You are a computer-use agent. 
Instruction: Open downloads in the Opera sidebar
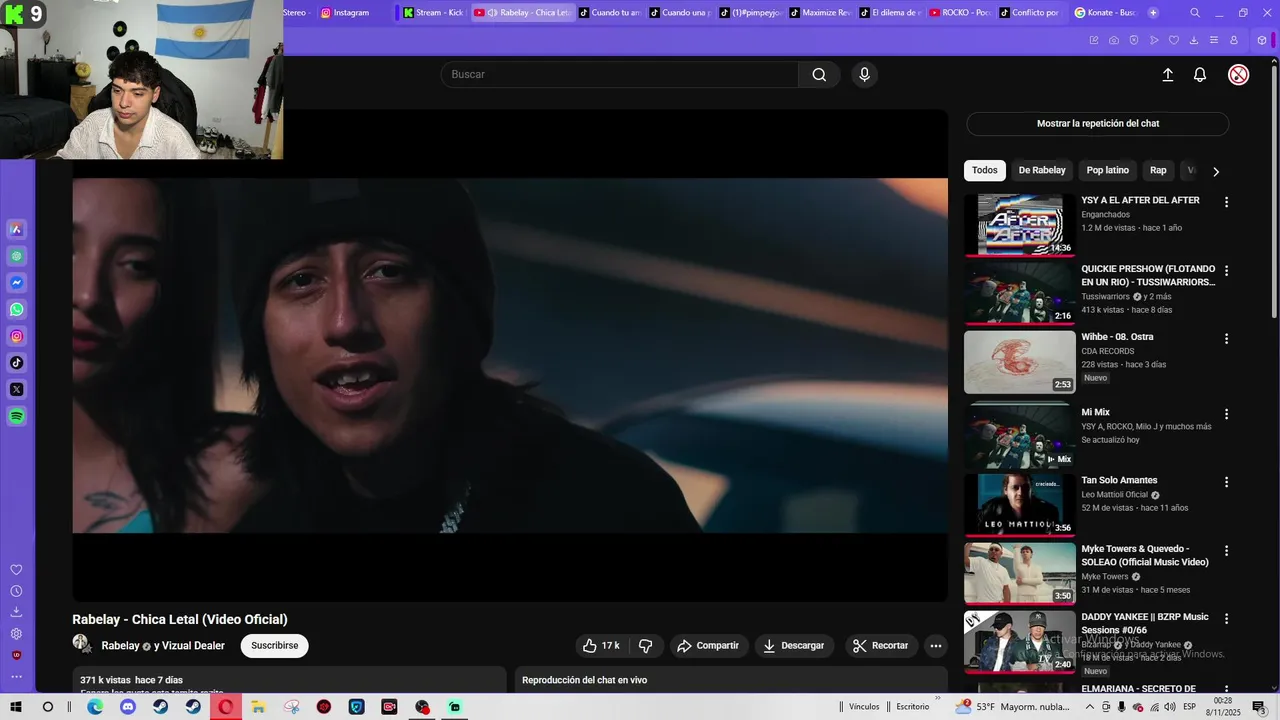pos(16,612)
